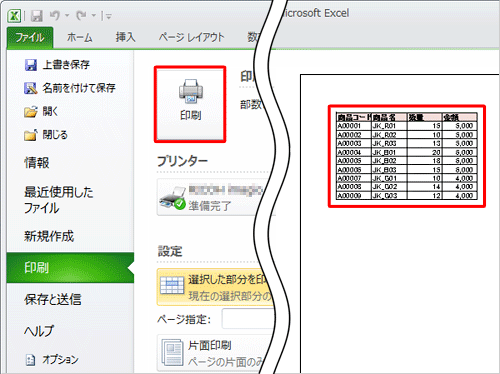Switch to the 挿入 tab

(126, 37)
